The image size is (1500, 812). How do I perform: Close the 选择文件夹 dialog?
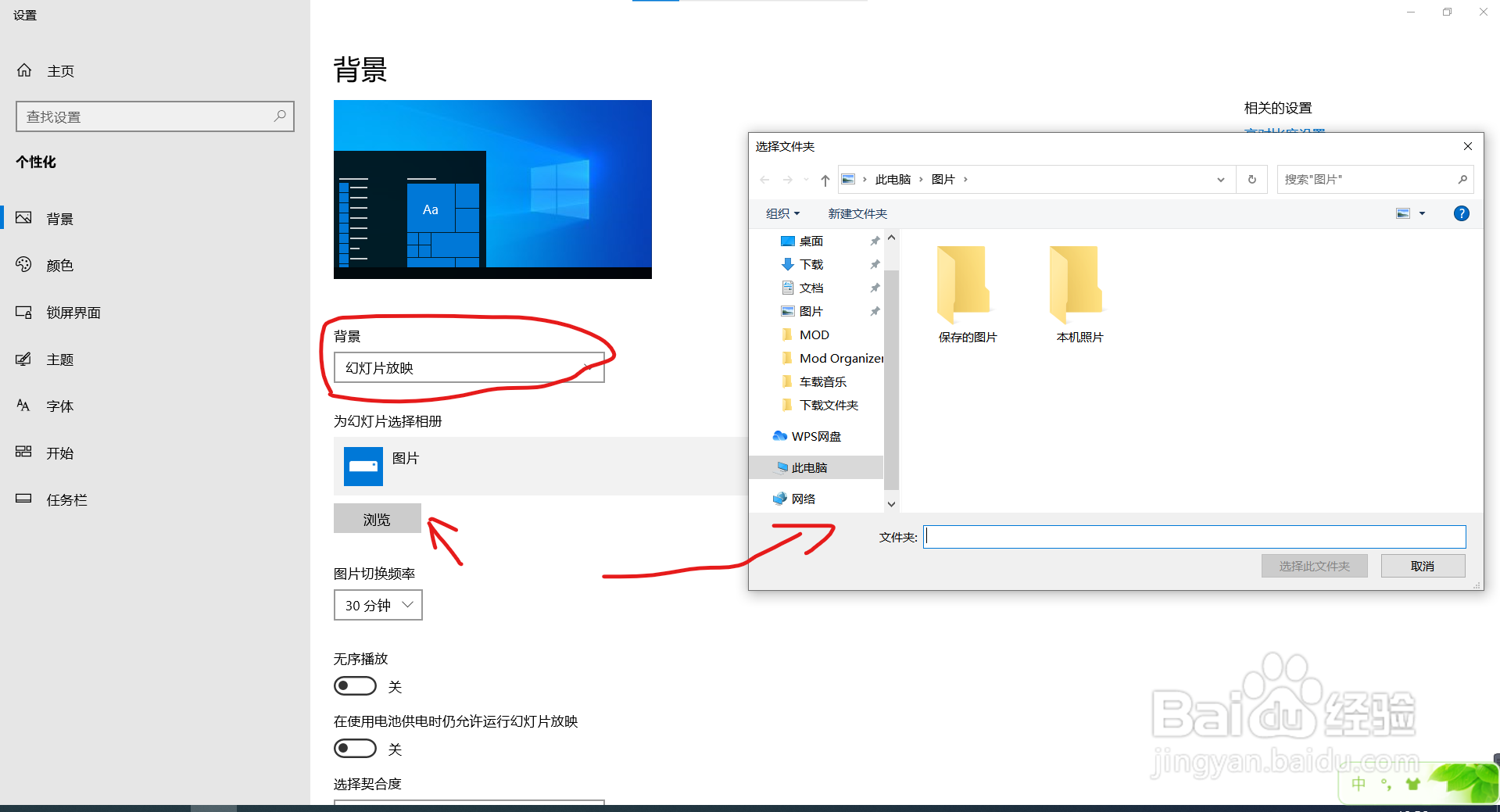(x=1467, y=146)
